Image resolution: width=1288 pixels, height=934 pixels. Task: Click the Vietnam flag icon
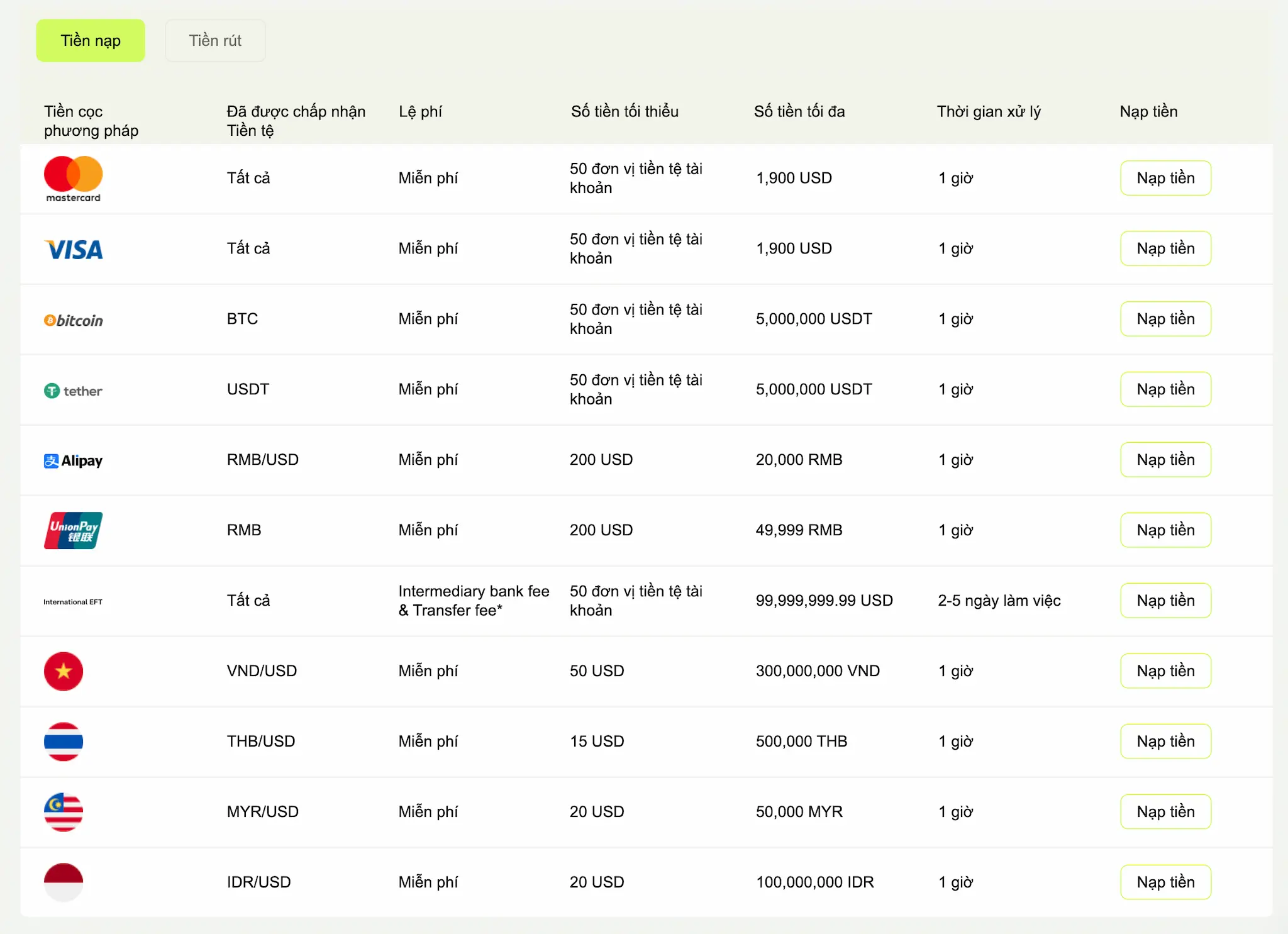[64, 671]
